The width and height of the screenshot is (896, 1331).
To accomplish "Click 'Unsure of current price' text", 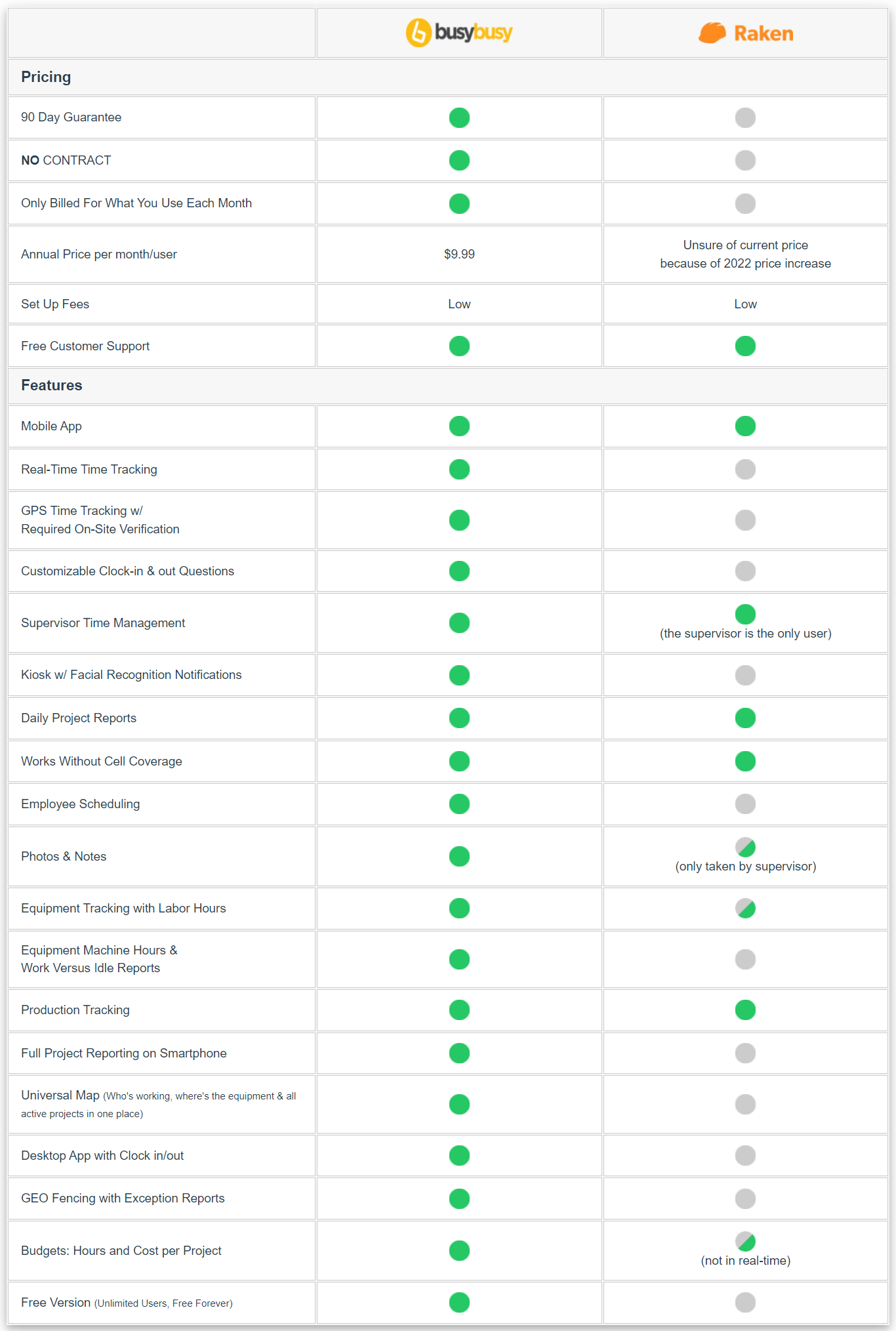I will click(x=745, y=245).
